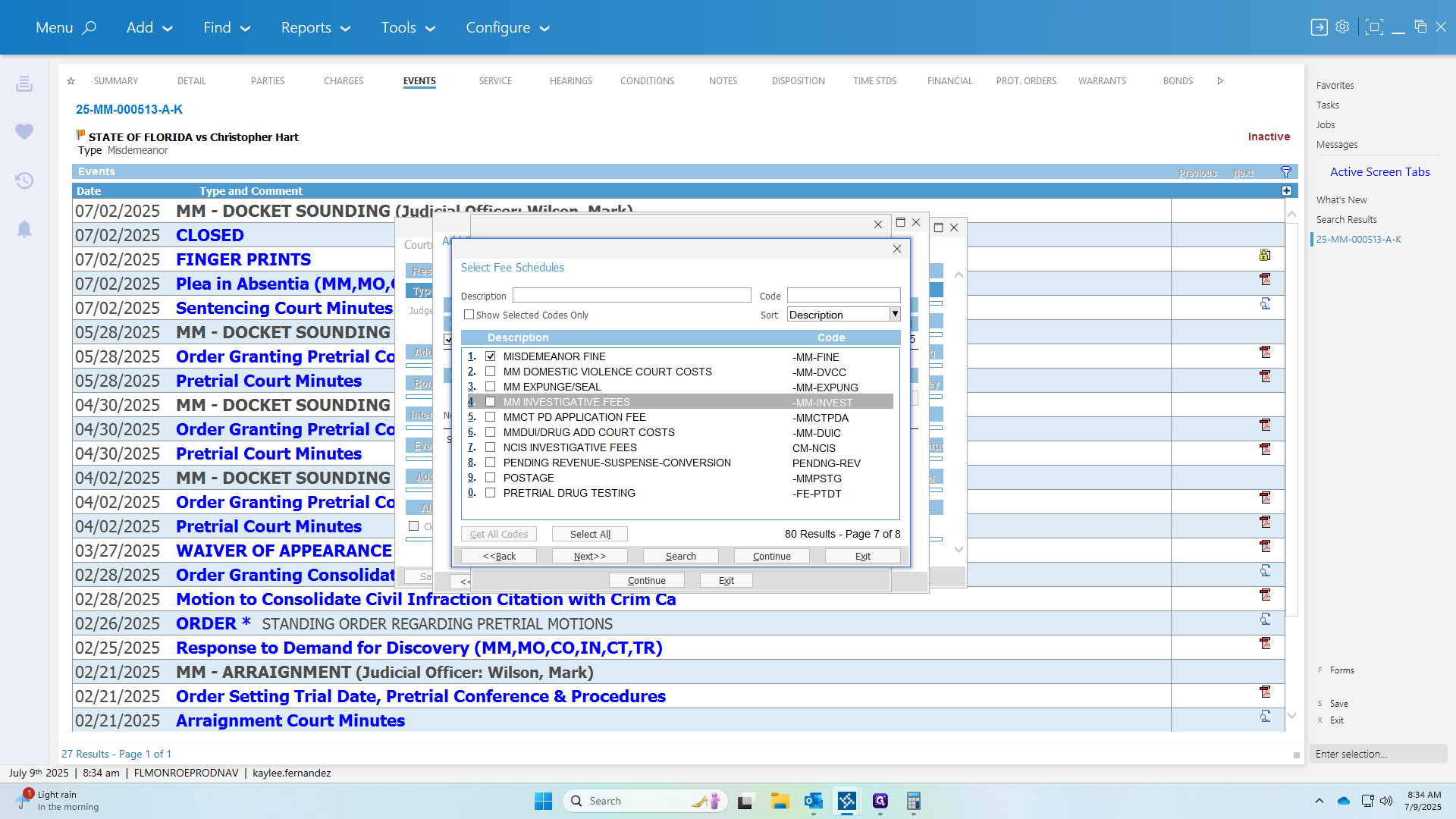Viewport: 1456px width, 819px height.
Task: Toggle the fullscreen icon in header
Action: tap(1373, 27)
